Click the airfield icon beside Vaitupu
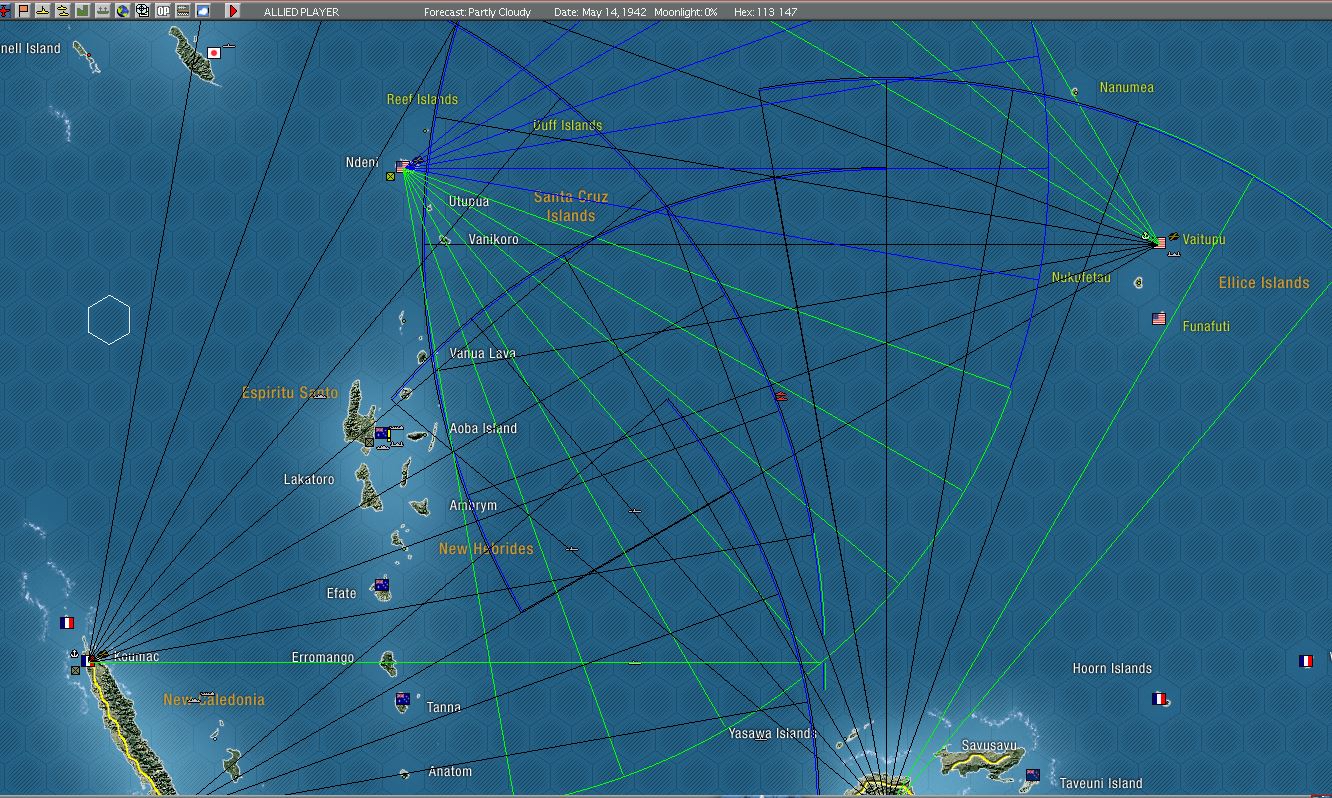The height and width of the screenshot is (798, 1332). pyautogui.click(x=1173, y=237)
